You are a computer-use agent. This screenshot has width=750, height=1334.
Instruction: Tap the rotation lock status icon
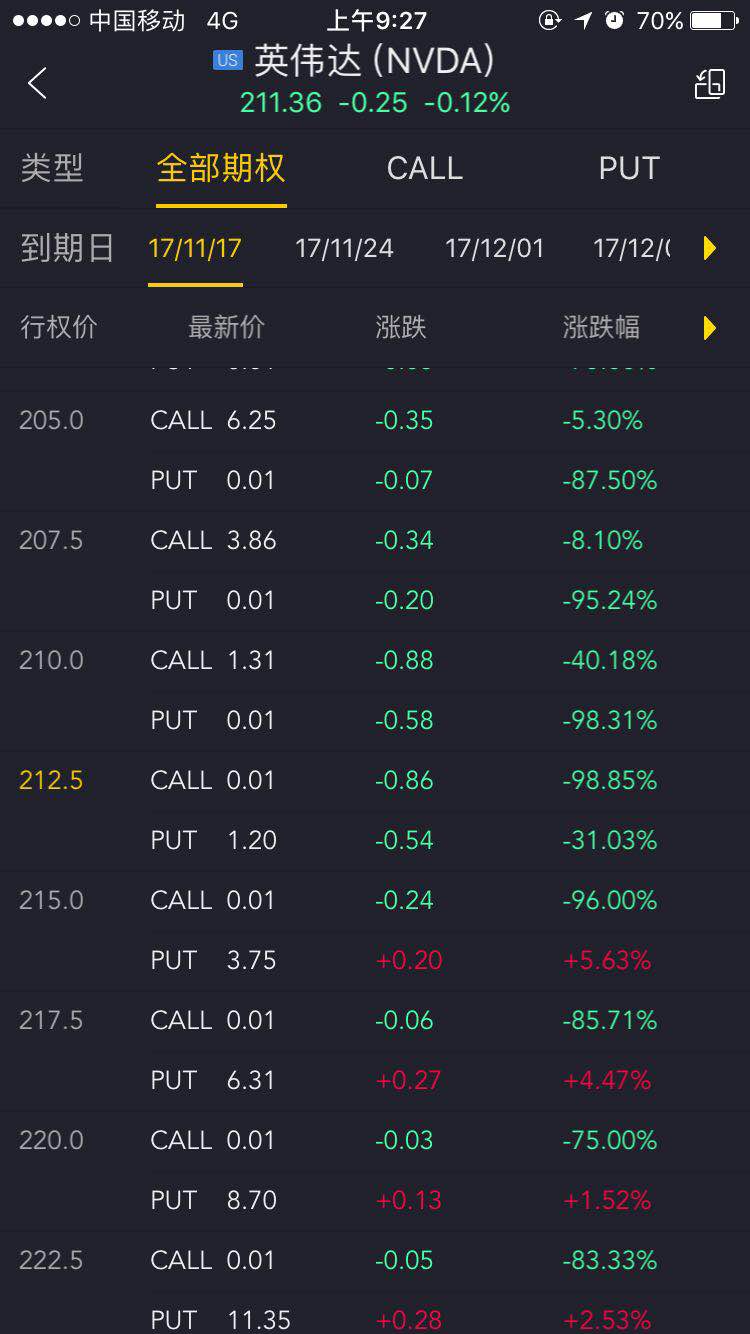click(550, 20)
